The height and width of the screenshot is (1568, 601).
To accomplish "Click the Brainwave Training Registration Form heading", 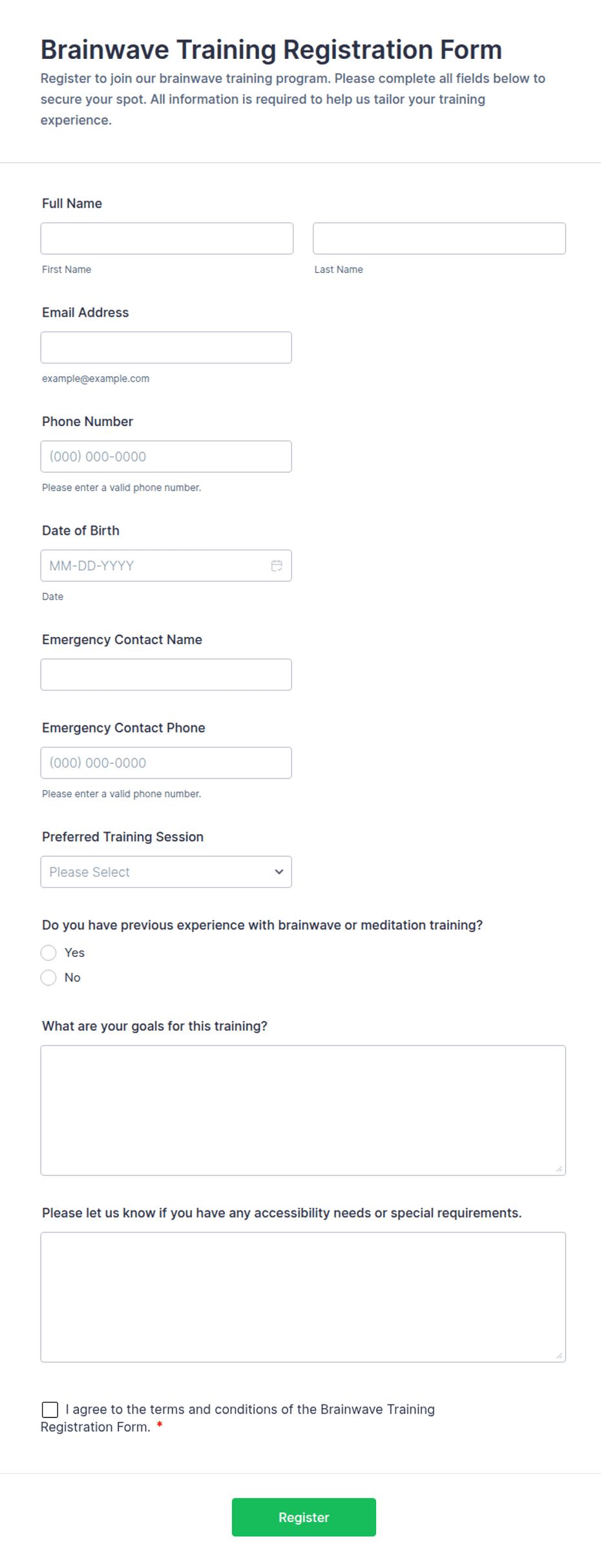I will coord(271,50).
